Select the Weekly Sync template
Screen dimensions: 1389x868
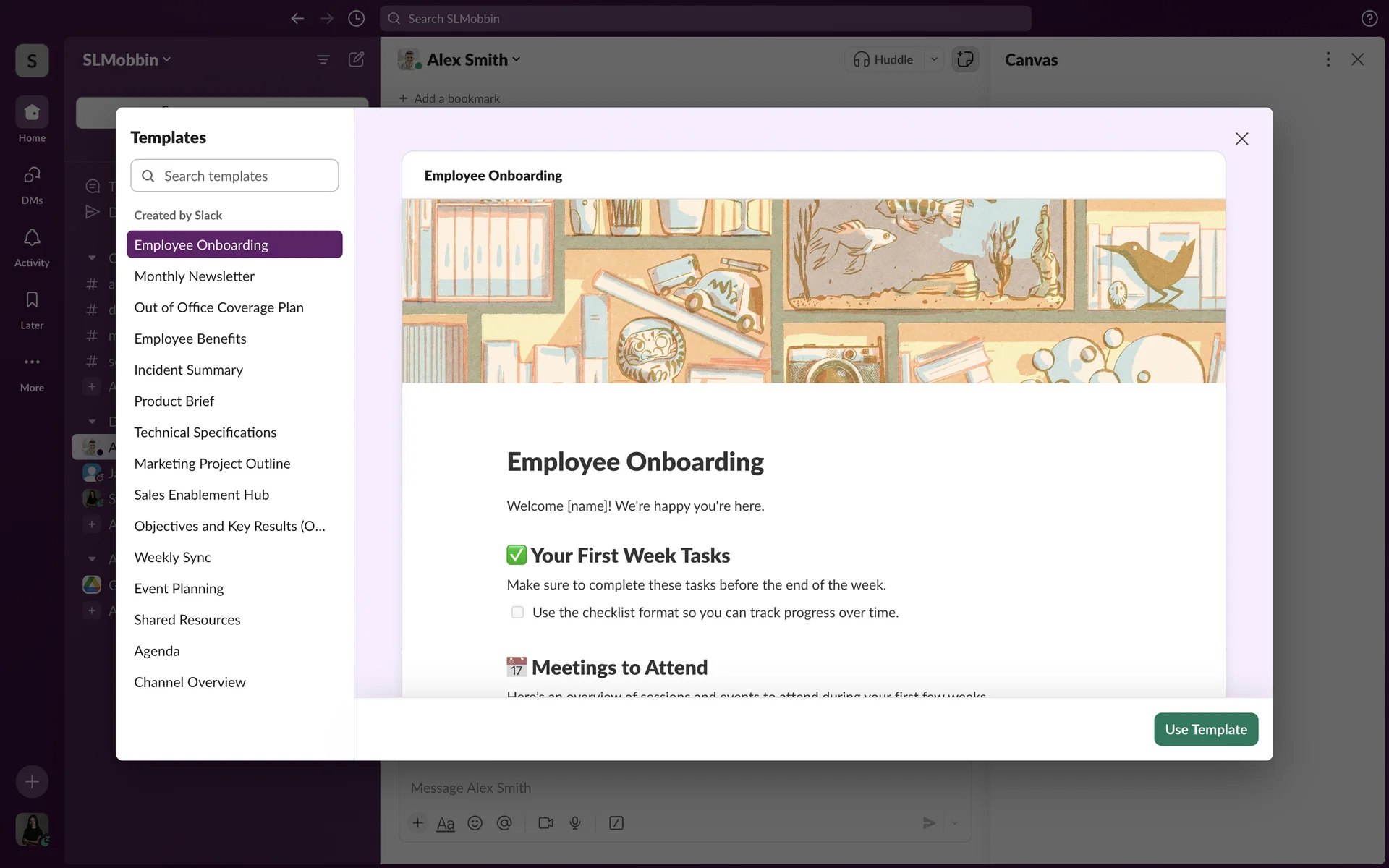coord(172,558)
